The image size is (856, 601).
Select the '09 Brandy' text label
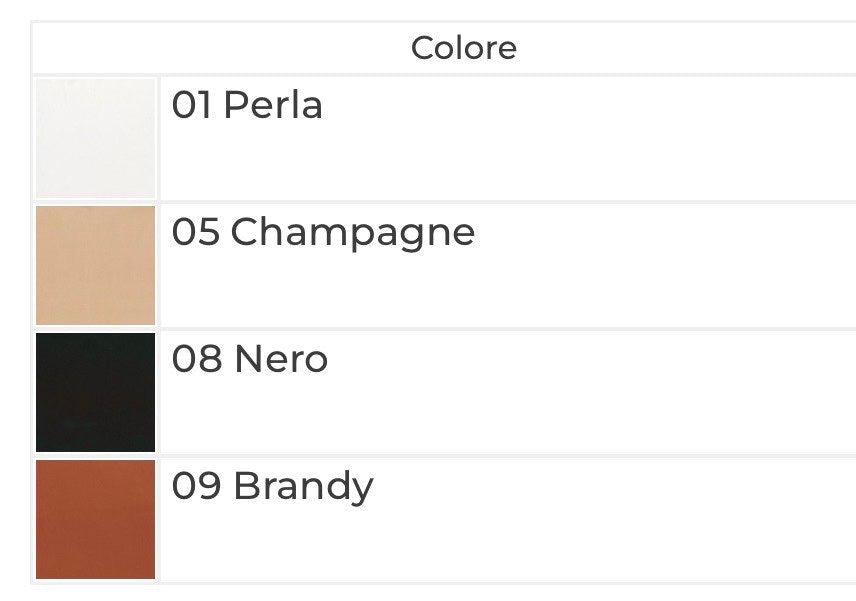(272, 486)
